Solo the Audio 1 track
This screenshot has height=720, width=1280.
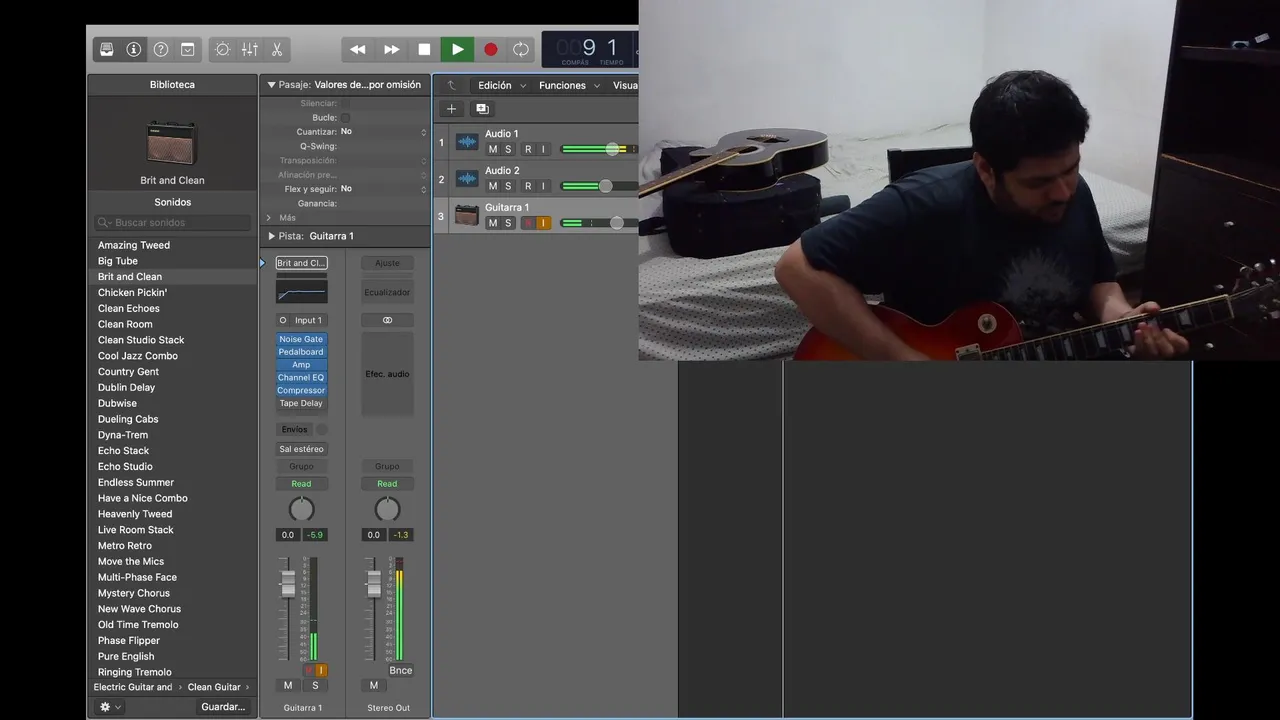[508, 149]
